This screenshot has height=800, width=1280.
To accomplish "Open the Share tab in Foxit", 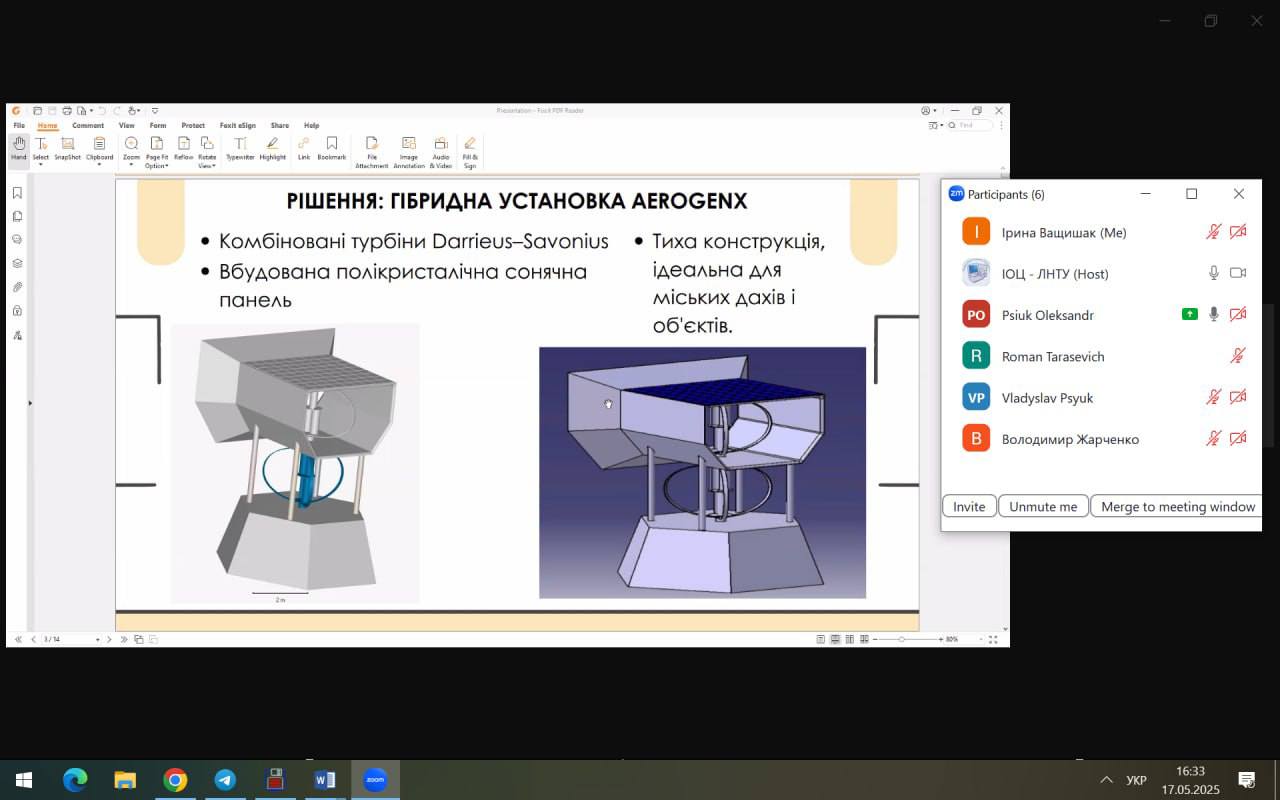I will pyautogui.click(x=279, y=126).
